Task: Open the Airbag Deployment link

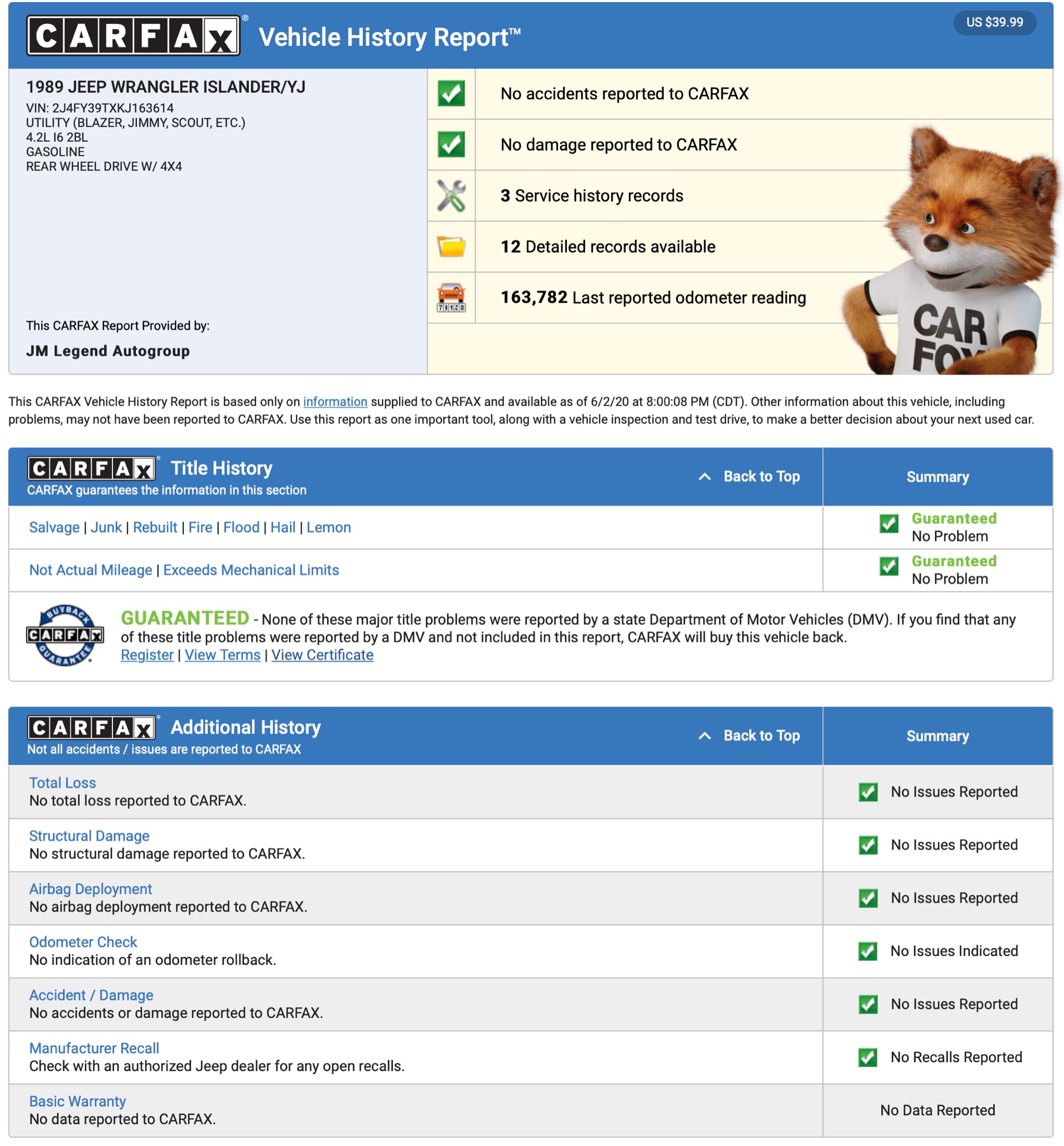Action: click(90, 889)
